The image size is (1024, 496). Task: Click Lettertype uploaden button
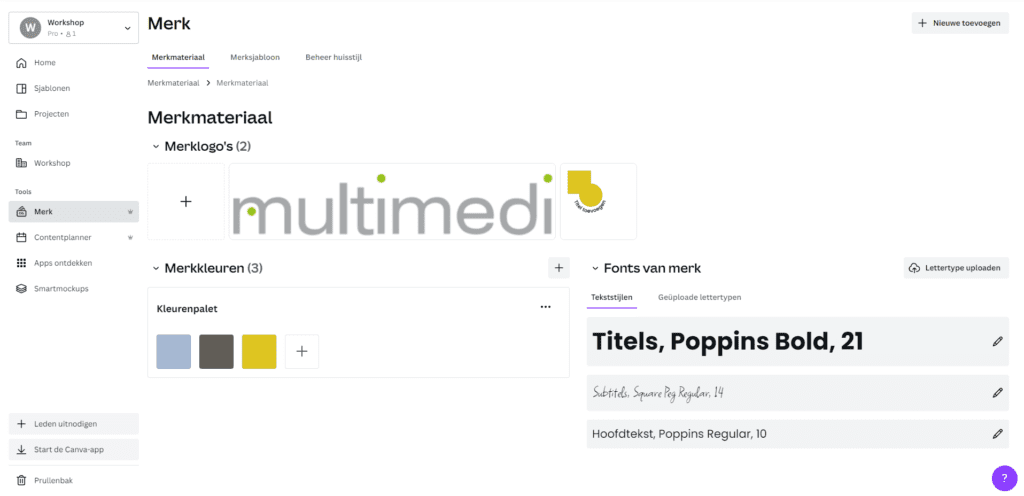pos(956,268)
